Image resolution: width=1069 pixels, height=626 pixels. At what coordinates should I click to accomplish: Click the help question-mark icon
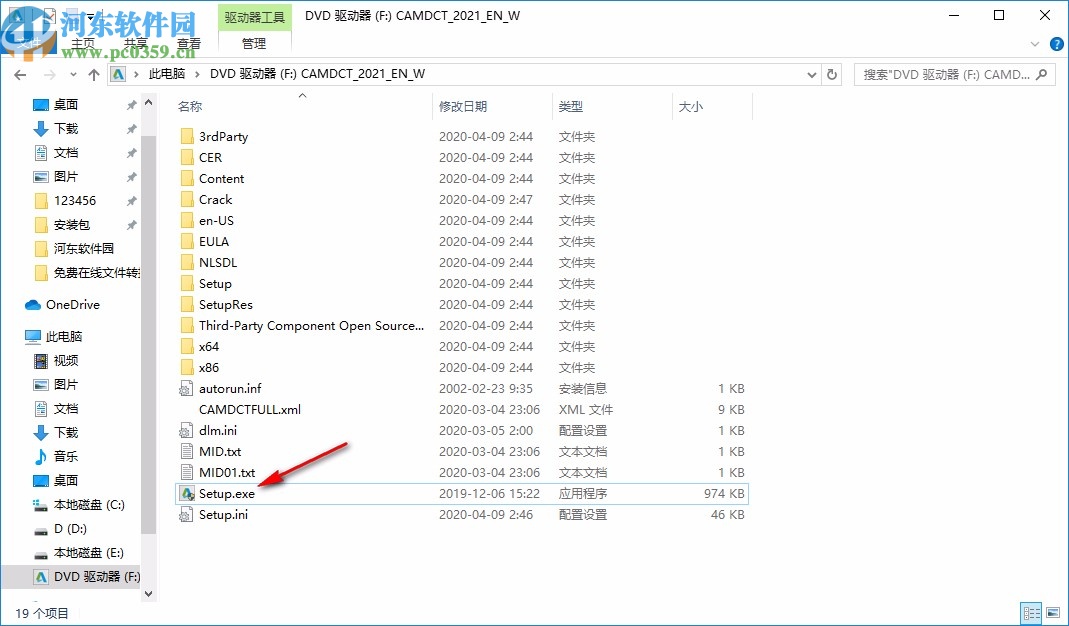point(1057,44)
